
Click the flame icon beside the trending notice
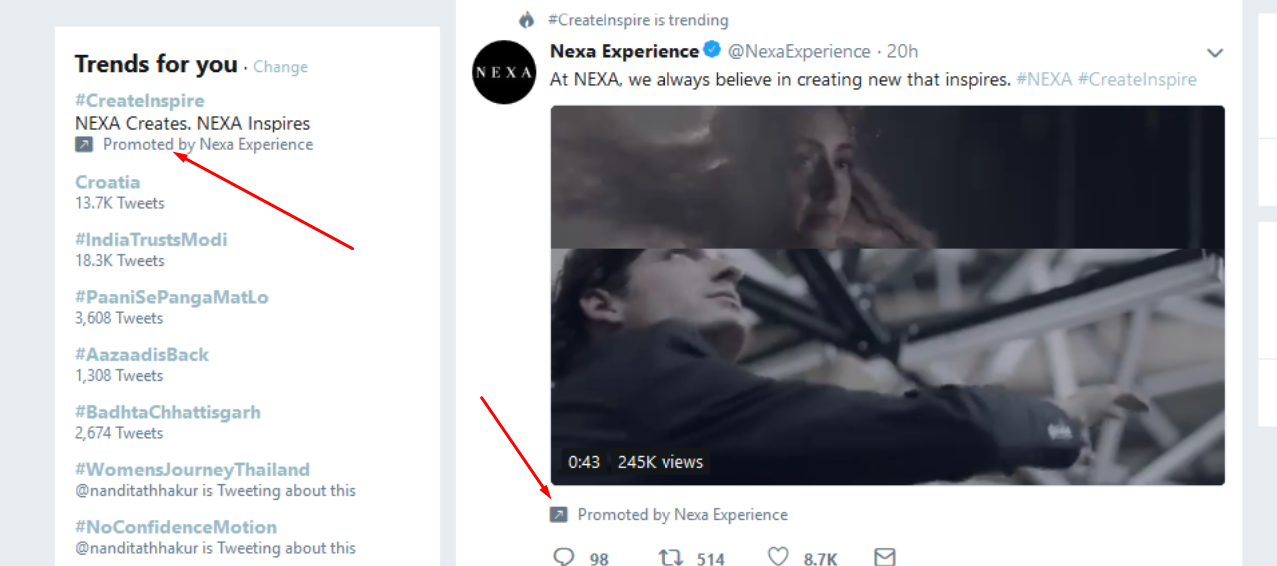527,20
